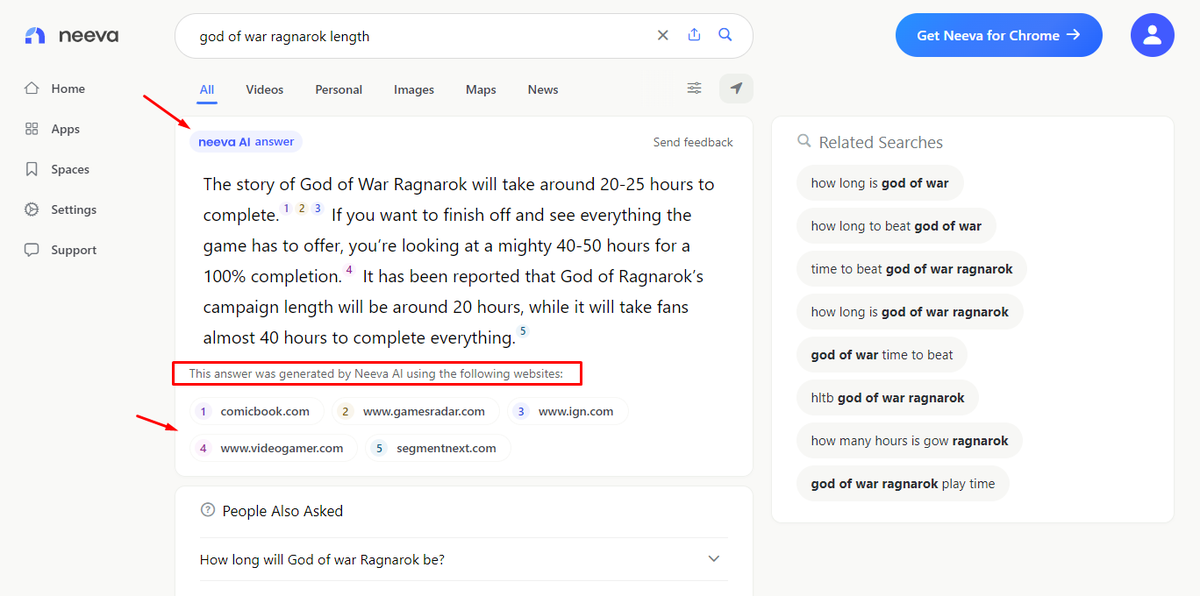Screen dimensions: 1200x596
Task: Click citation 4 superscript in answer
Action: pos(349,270)
